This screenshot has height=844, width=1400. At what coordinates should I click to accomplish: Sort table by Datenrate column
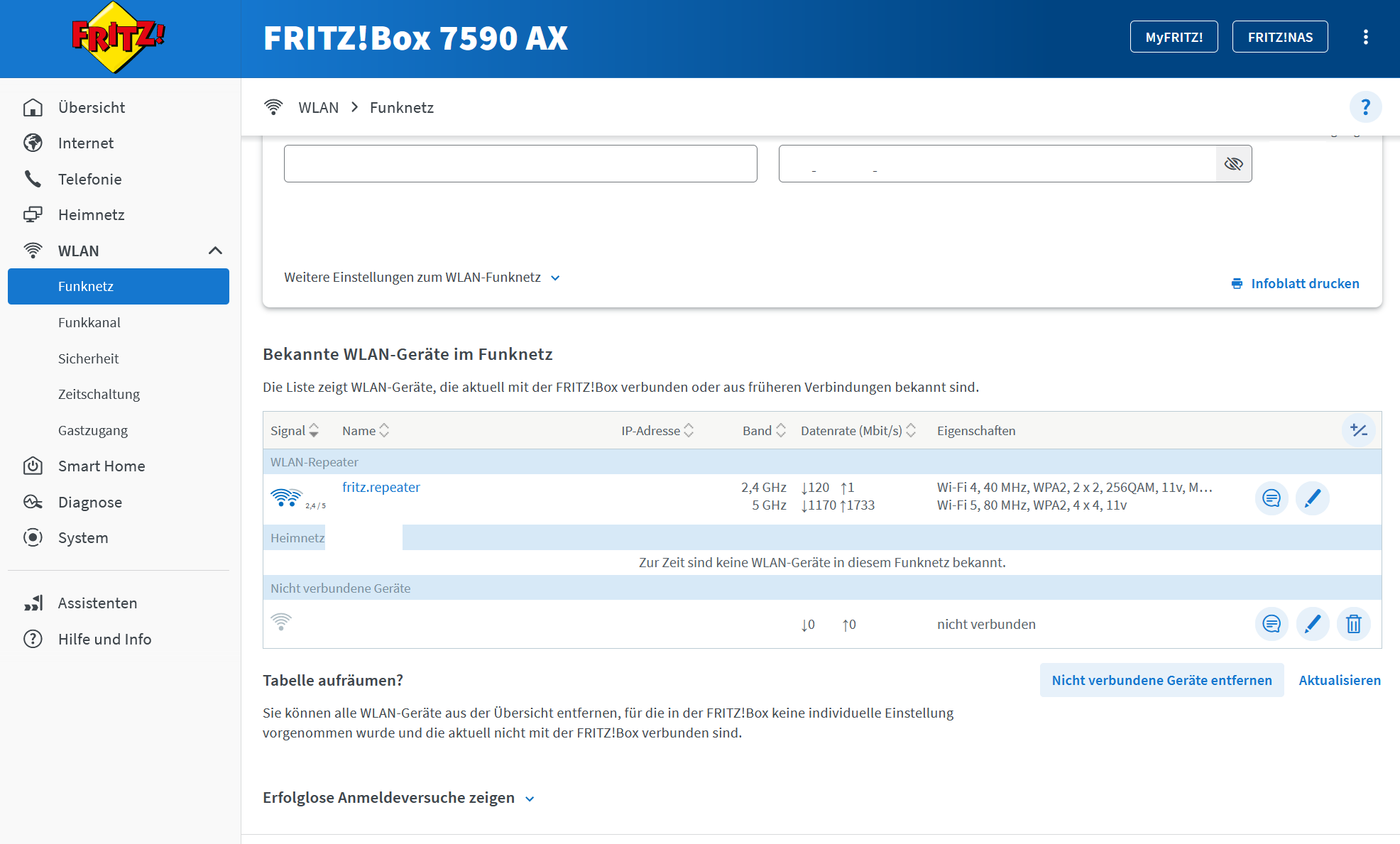coord(858,431)
